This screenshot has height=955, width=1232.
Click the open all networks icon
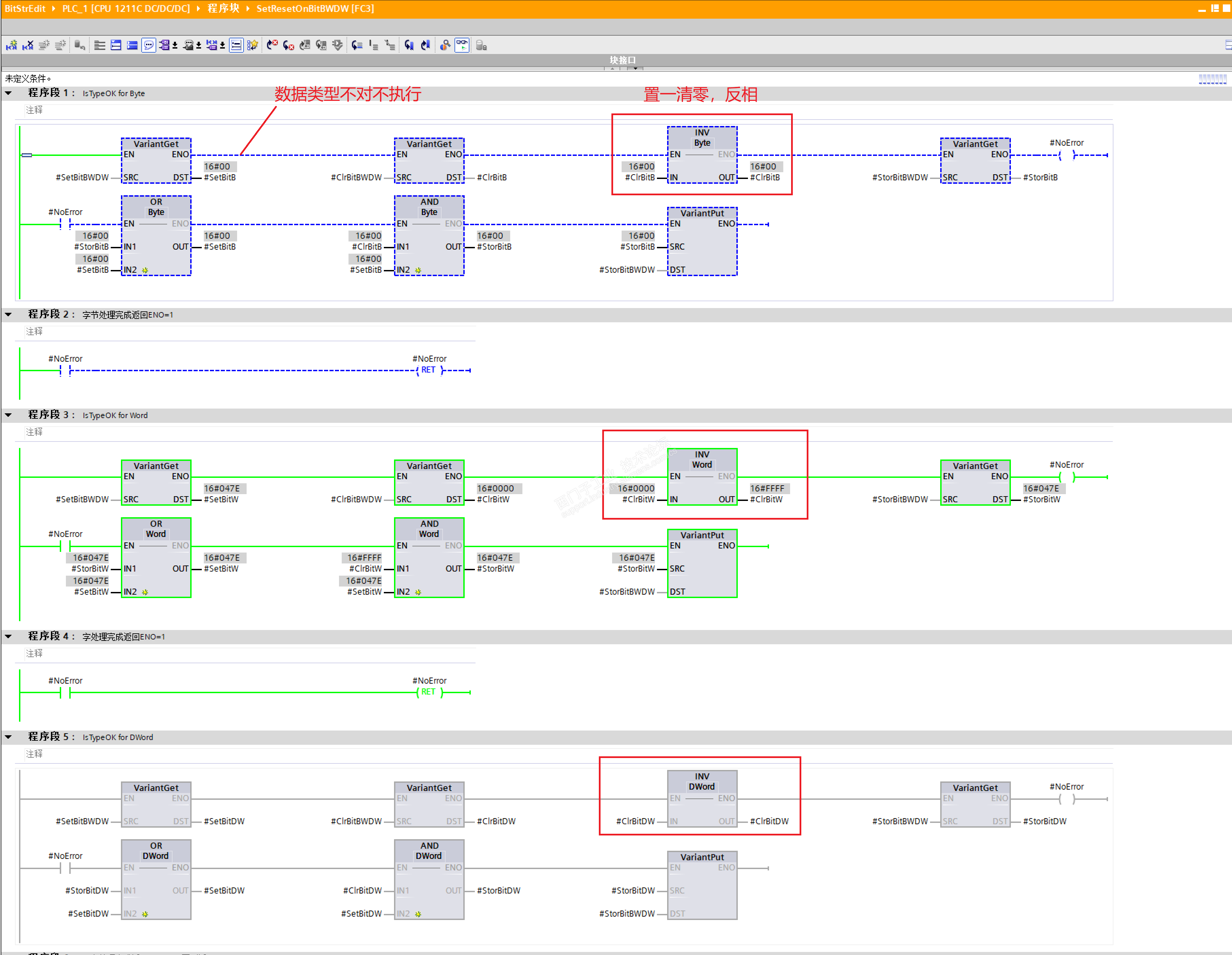(115, 45)
